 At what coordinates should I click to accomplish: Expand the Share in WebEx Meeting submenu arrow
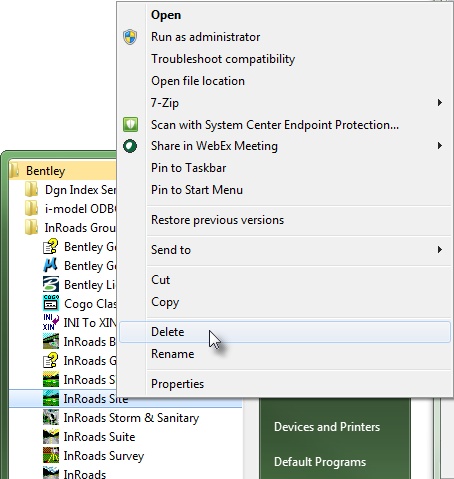coord(440,146)
